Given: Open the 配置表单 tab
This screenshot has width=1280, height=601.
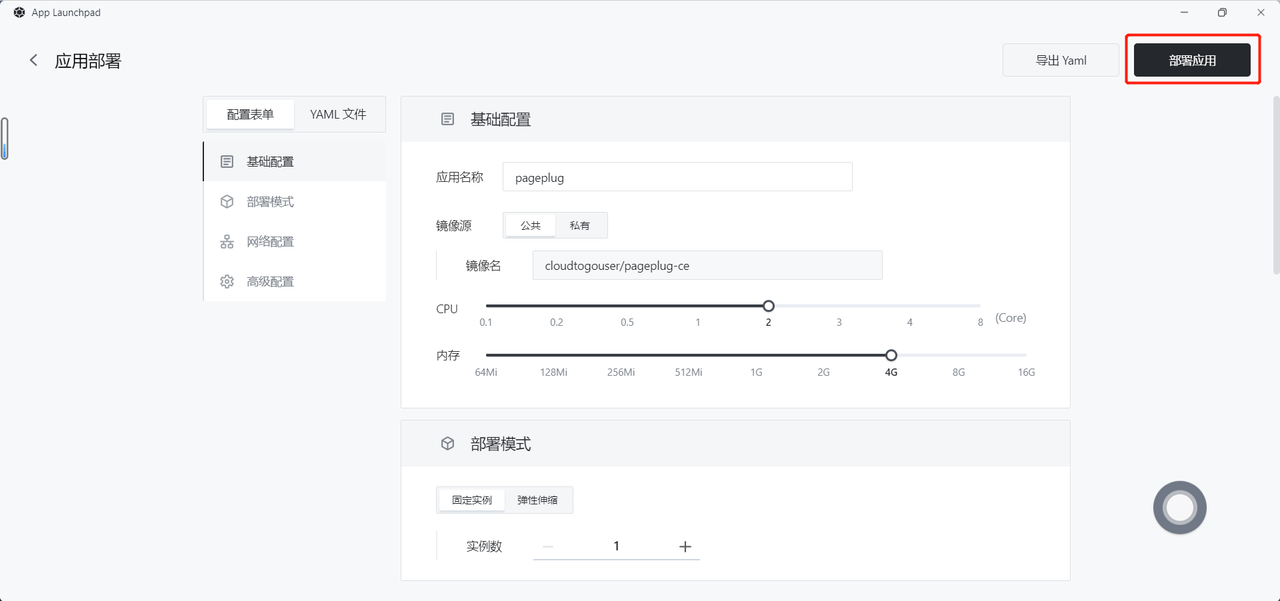Looking at the screenshot, I should click(250, 115).
